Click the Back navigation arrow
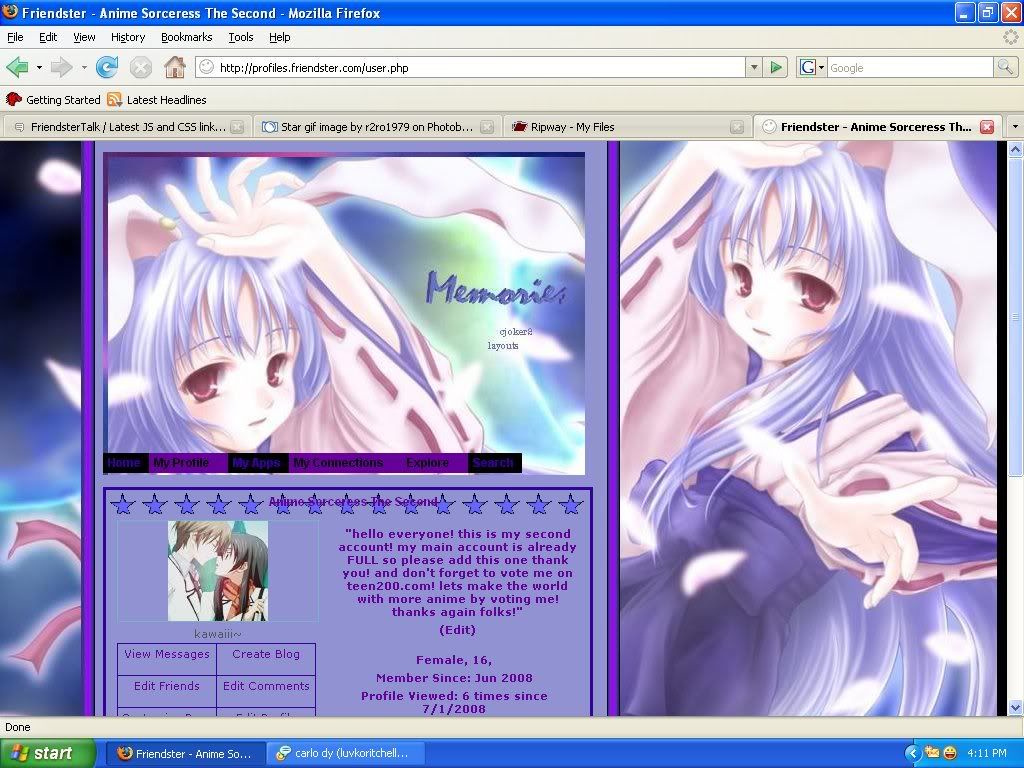 18,68
